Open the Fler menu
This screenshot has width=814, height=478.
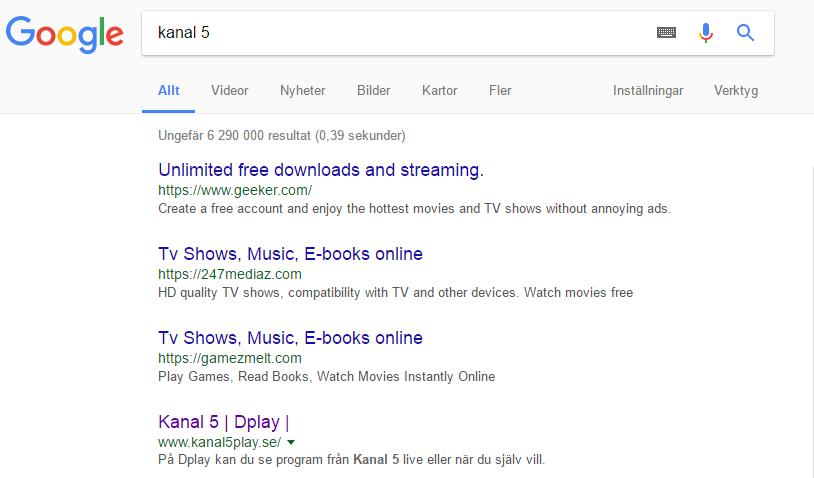pyautogui.click(x=500, y=90)
